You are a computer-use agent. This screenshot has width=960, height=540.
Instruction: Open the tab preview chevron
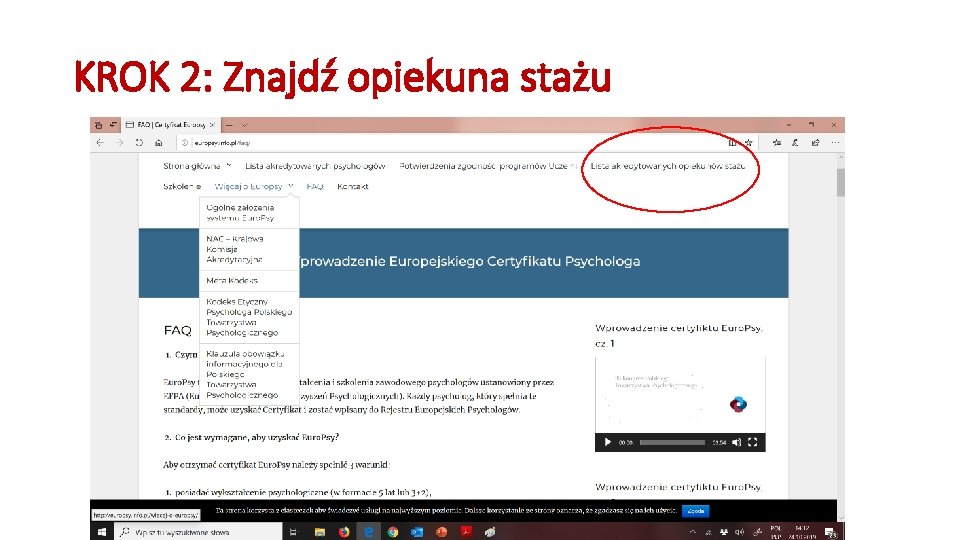pos(244,125)
